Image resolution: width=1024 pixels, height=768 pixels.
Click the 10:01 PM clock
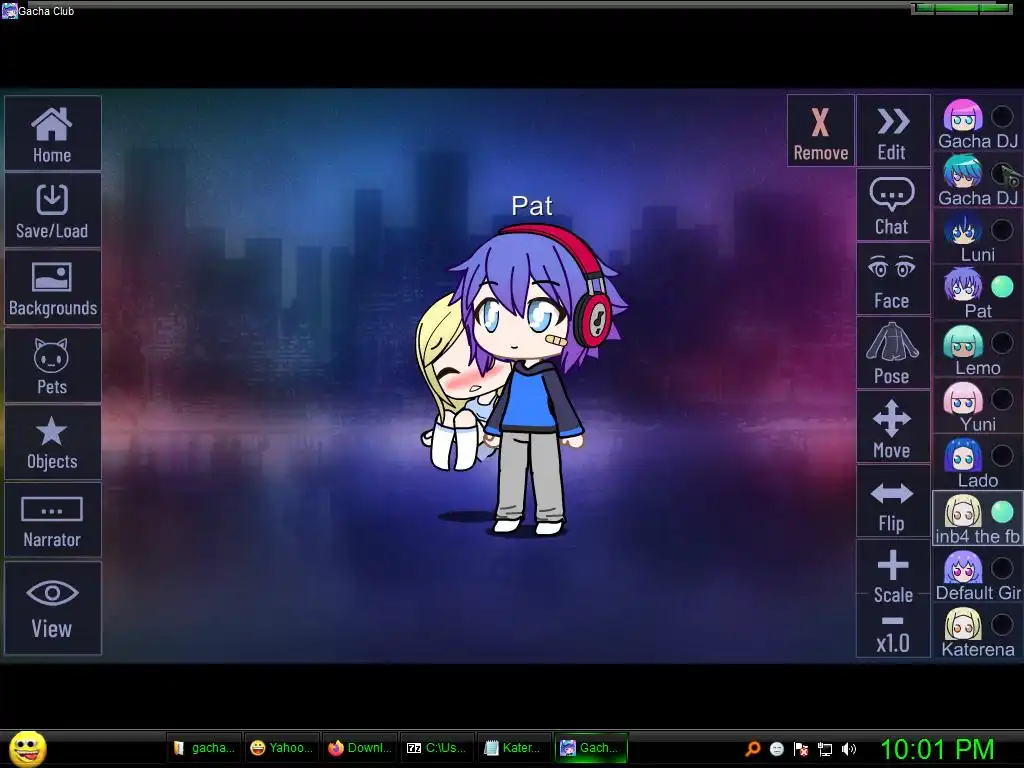coord(938,749)
